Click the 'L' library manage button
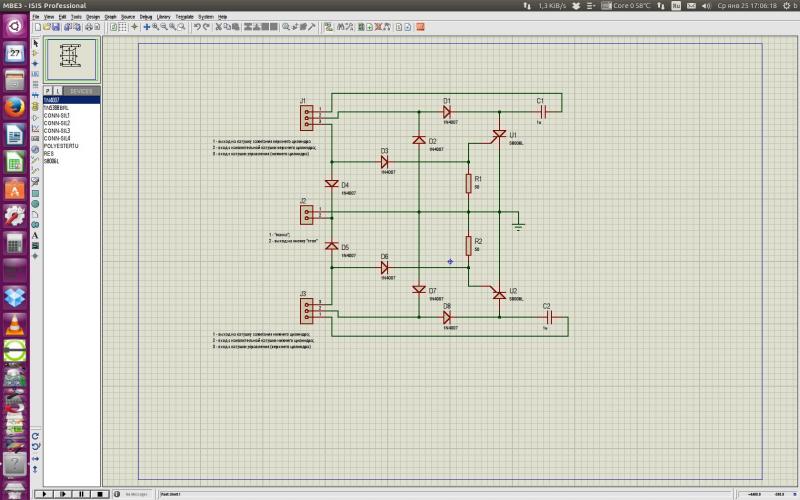The width and height of the screenshot is (800, 500). (57, 91)
